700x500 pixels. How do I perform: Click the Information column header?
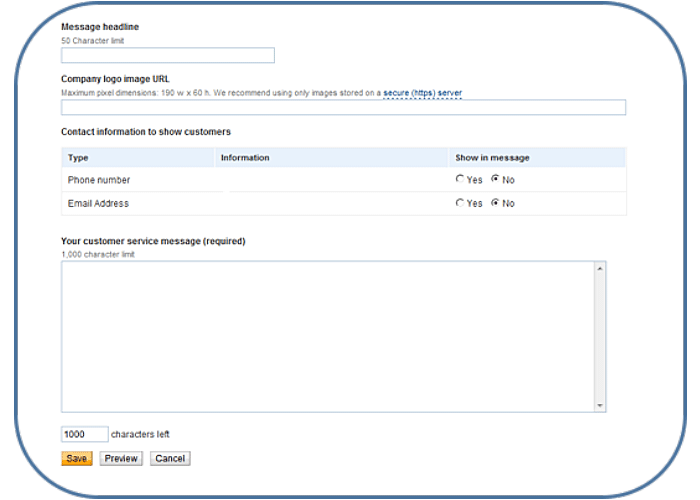pyautogui.click(x=245, y=158)
